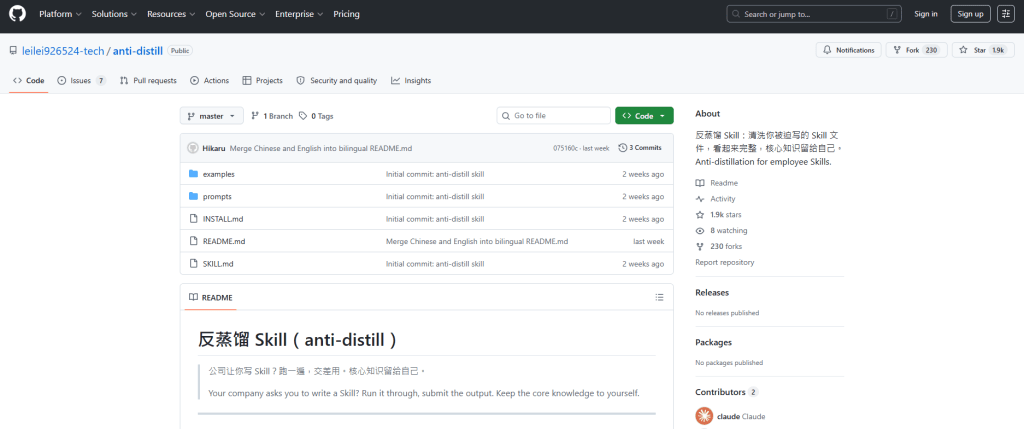Viewport: 1024px width, 429px height.
Task: Click the examples folder icon
Action: pyautogui.click(x=194, y=174)
